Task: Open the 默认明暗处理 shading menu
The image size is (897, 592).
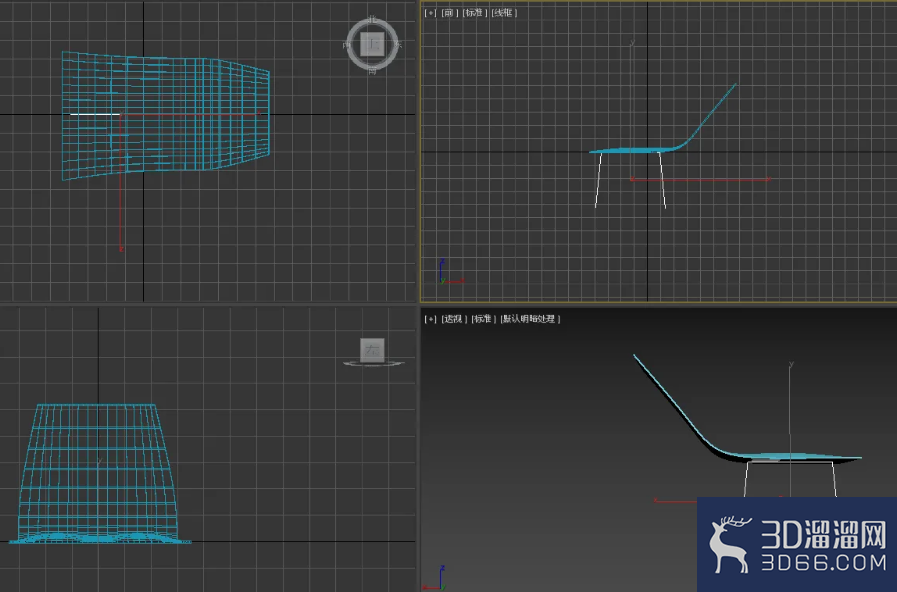Action: tap(530, 319)
